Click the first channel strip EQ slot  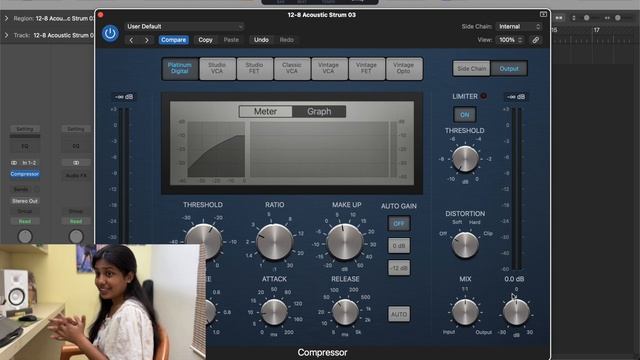25,146
